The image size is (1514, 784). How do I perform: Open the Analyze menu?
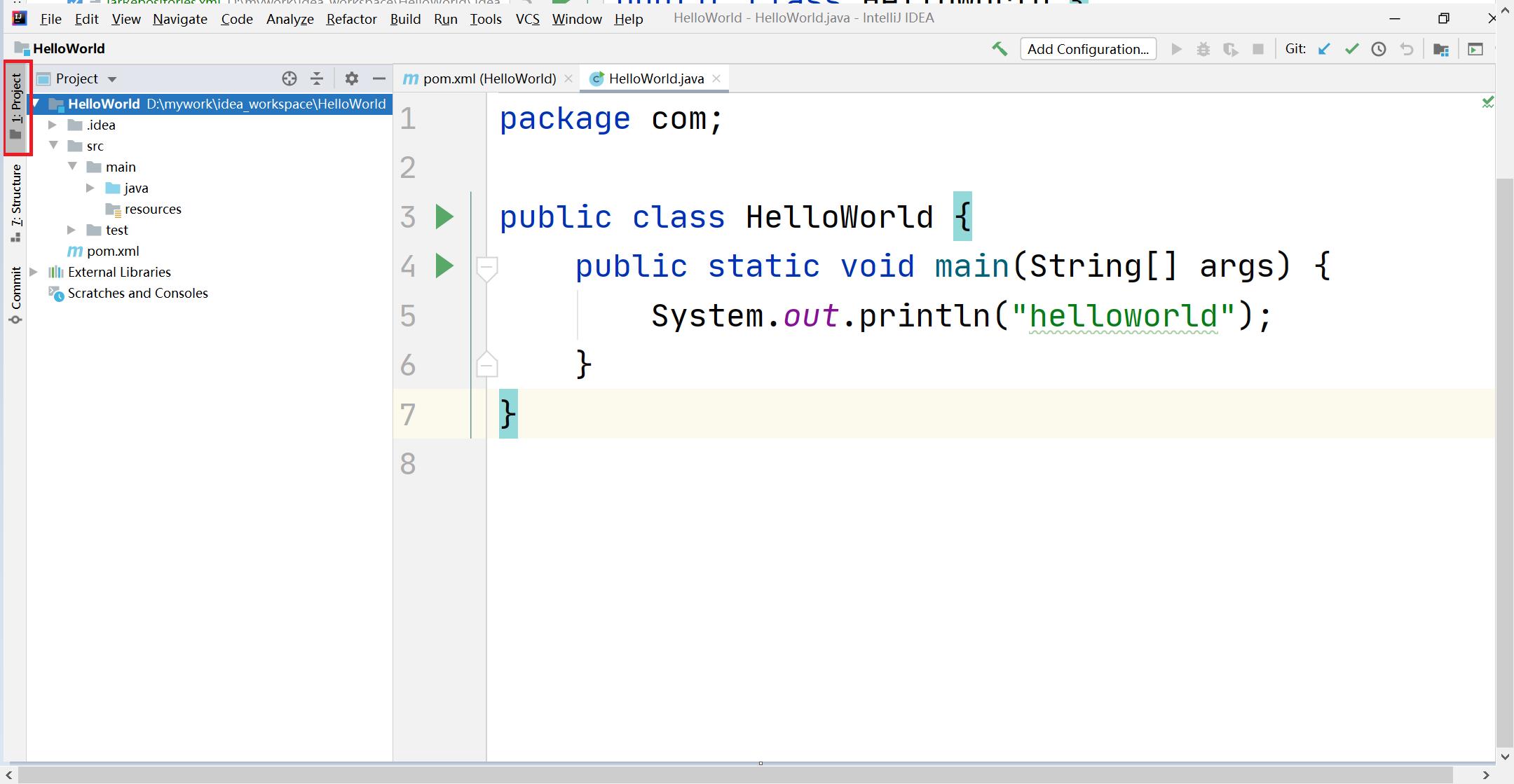point(289,19)
